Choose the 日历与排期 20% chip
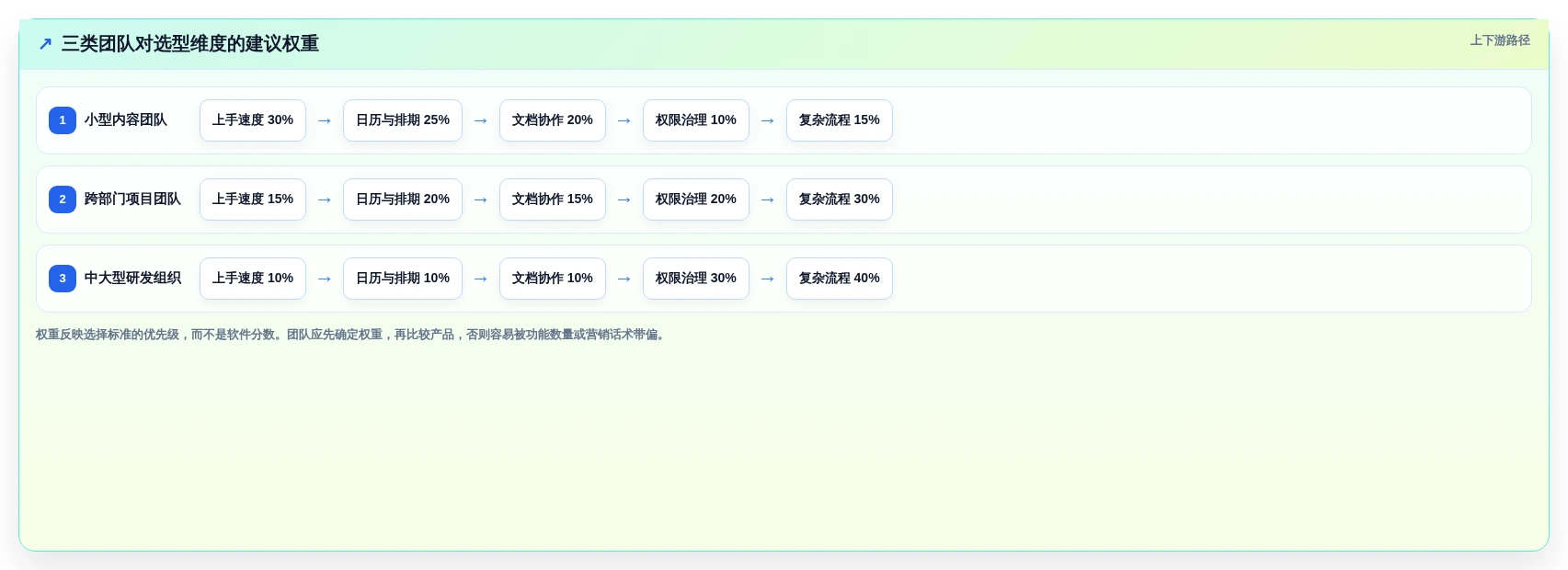1568x570 pixels. pos(403,199)
